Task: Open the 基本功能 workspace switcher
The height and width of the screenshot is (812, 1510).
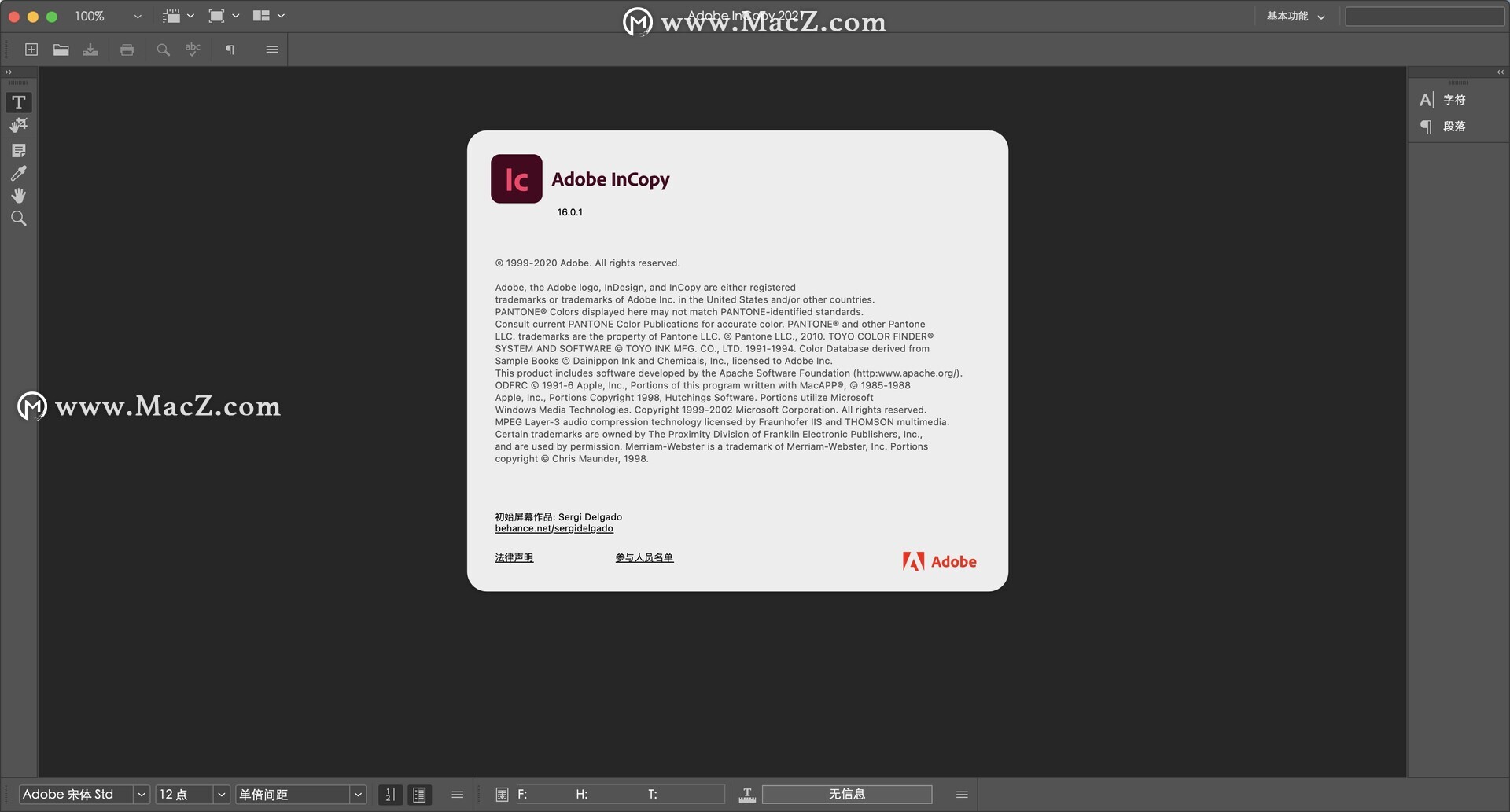Action: point(1295,16)
